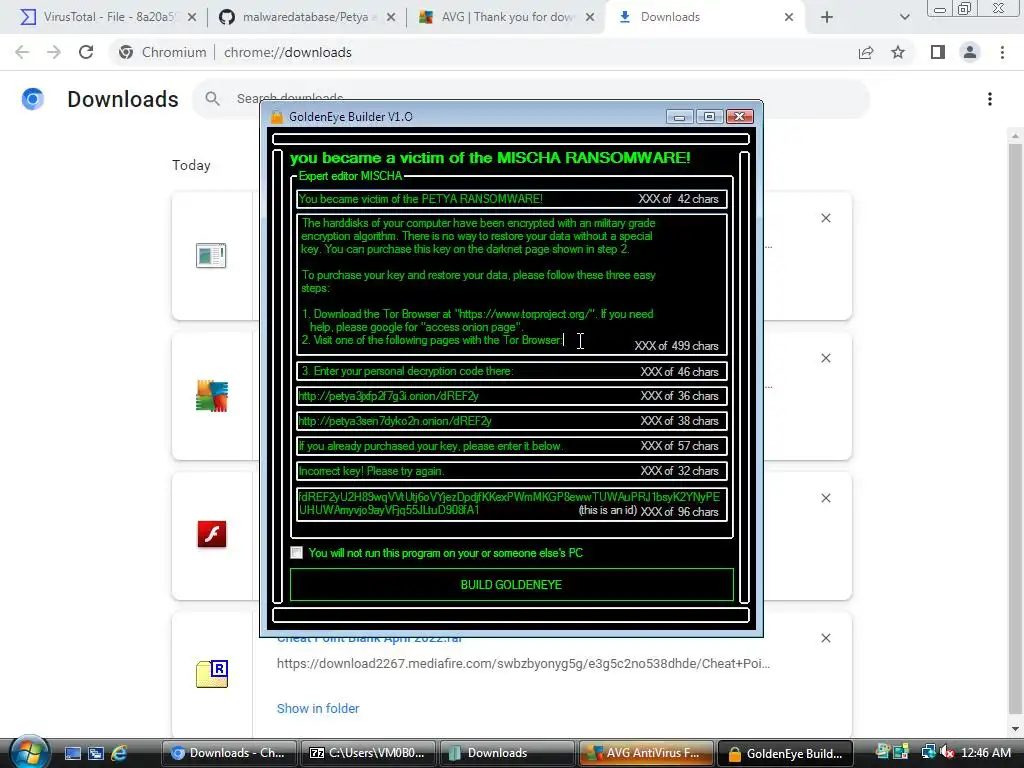Launch Internet Explorer from quick launch
Viewport: 1024px width, 768px height.
pyautogui.click(x=119, y=753)
